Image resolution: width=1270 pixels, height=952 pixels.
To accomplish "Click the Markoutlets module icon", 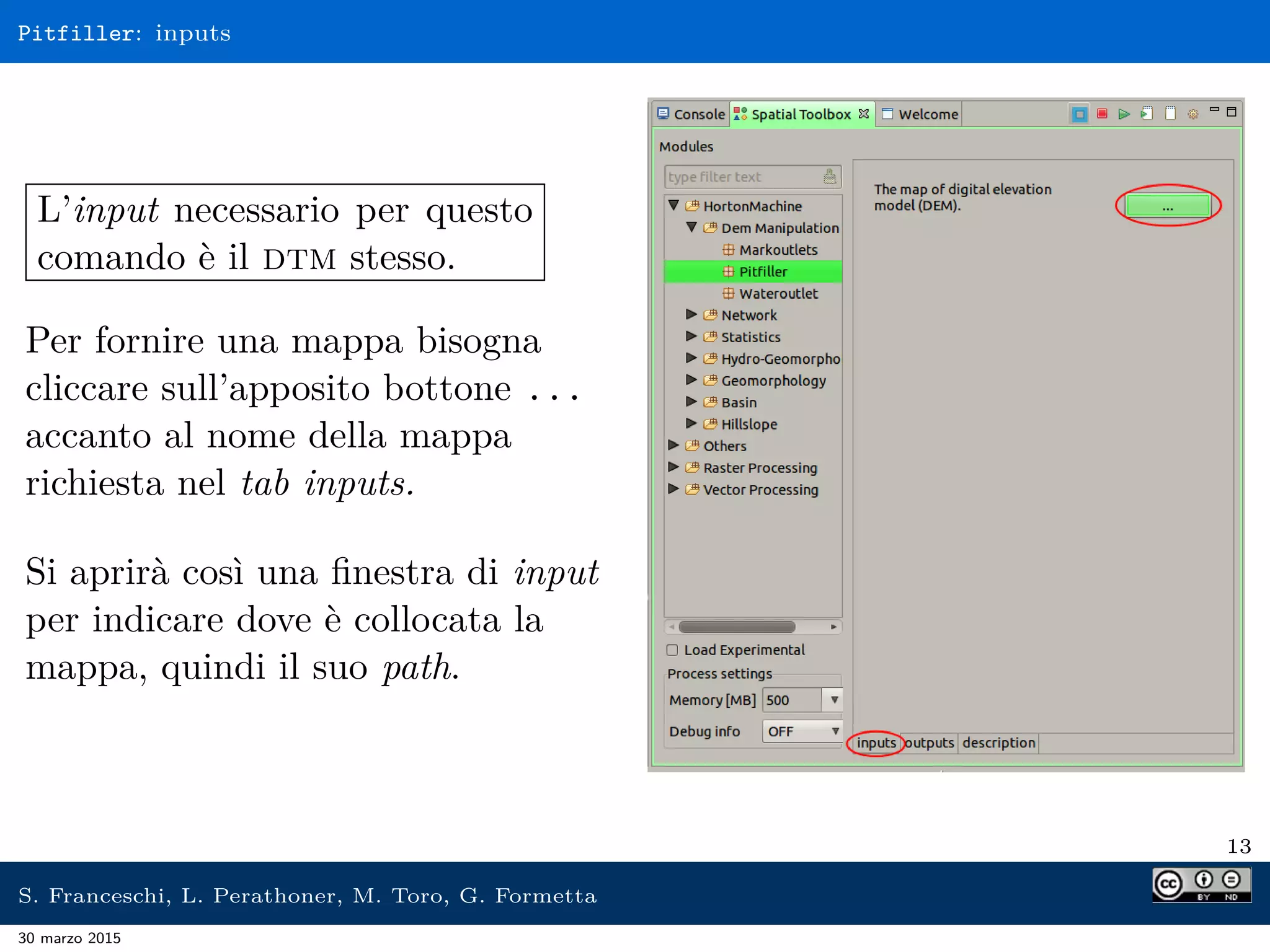I will click(x=728, y=250).
